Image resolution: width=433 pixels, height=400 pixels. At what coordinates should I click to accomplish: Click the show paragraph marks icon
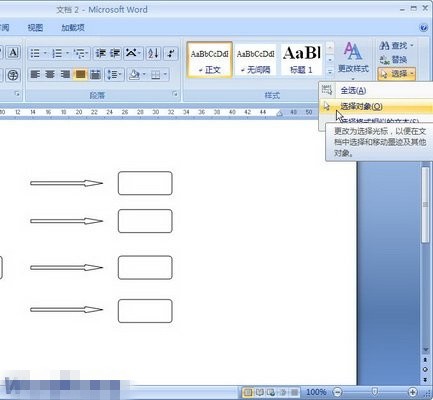pyautogui.click(x=170, y=53)
